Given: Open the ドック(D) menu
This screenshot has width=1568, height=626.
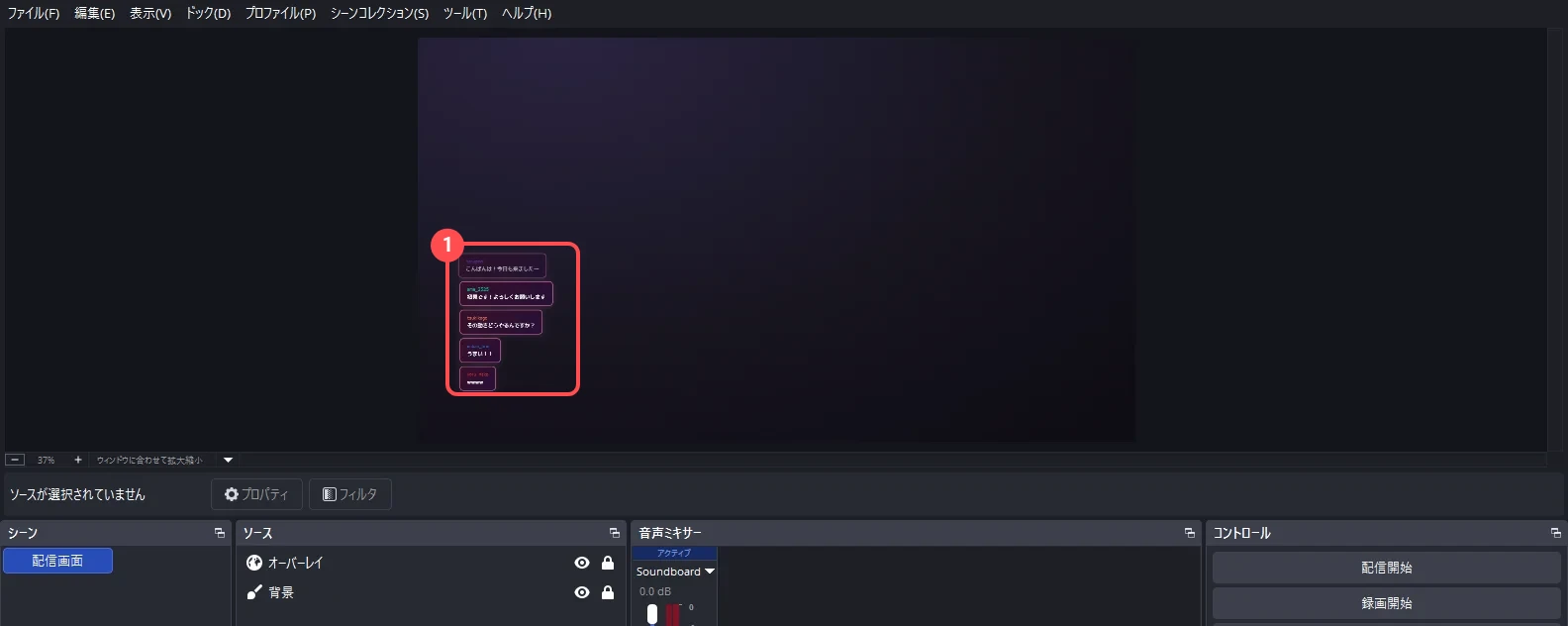Looking at the screenshot, I should click(x=208, y=13).
